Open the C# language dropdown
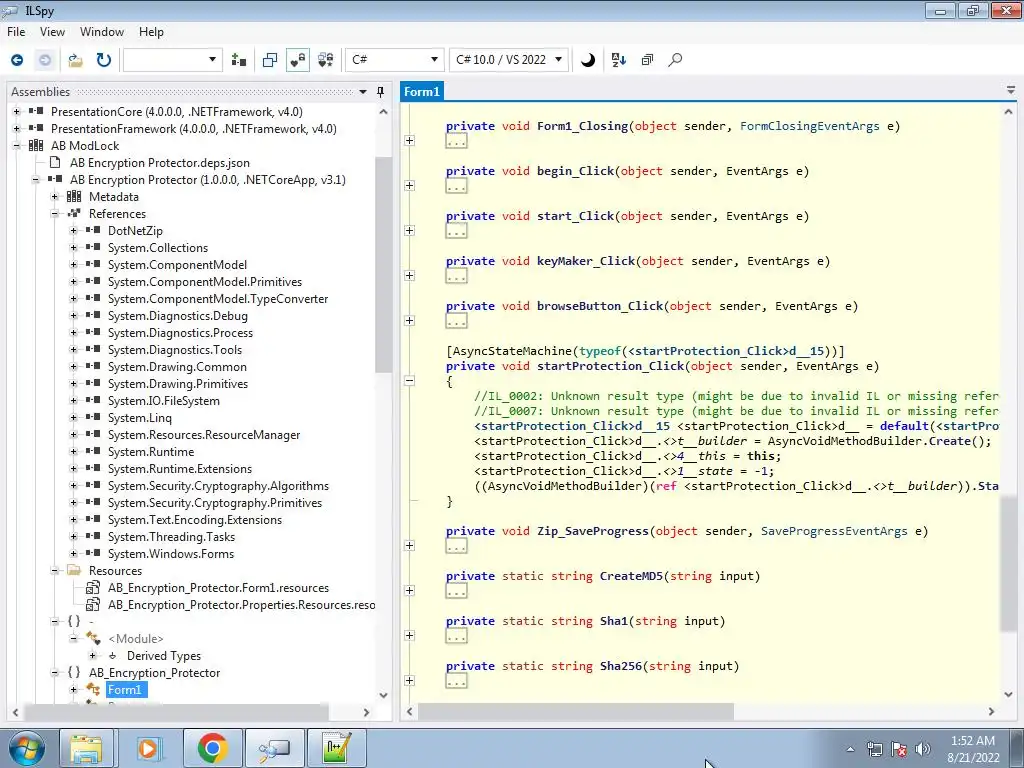This screenshot has width=1024, height=768. (394, 60)
